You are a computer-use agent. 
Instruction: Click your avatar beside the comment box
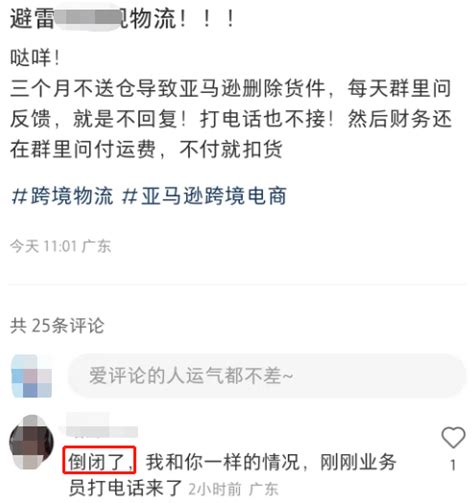(x=32, y=376)
